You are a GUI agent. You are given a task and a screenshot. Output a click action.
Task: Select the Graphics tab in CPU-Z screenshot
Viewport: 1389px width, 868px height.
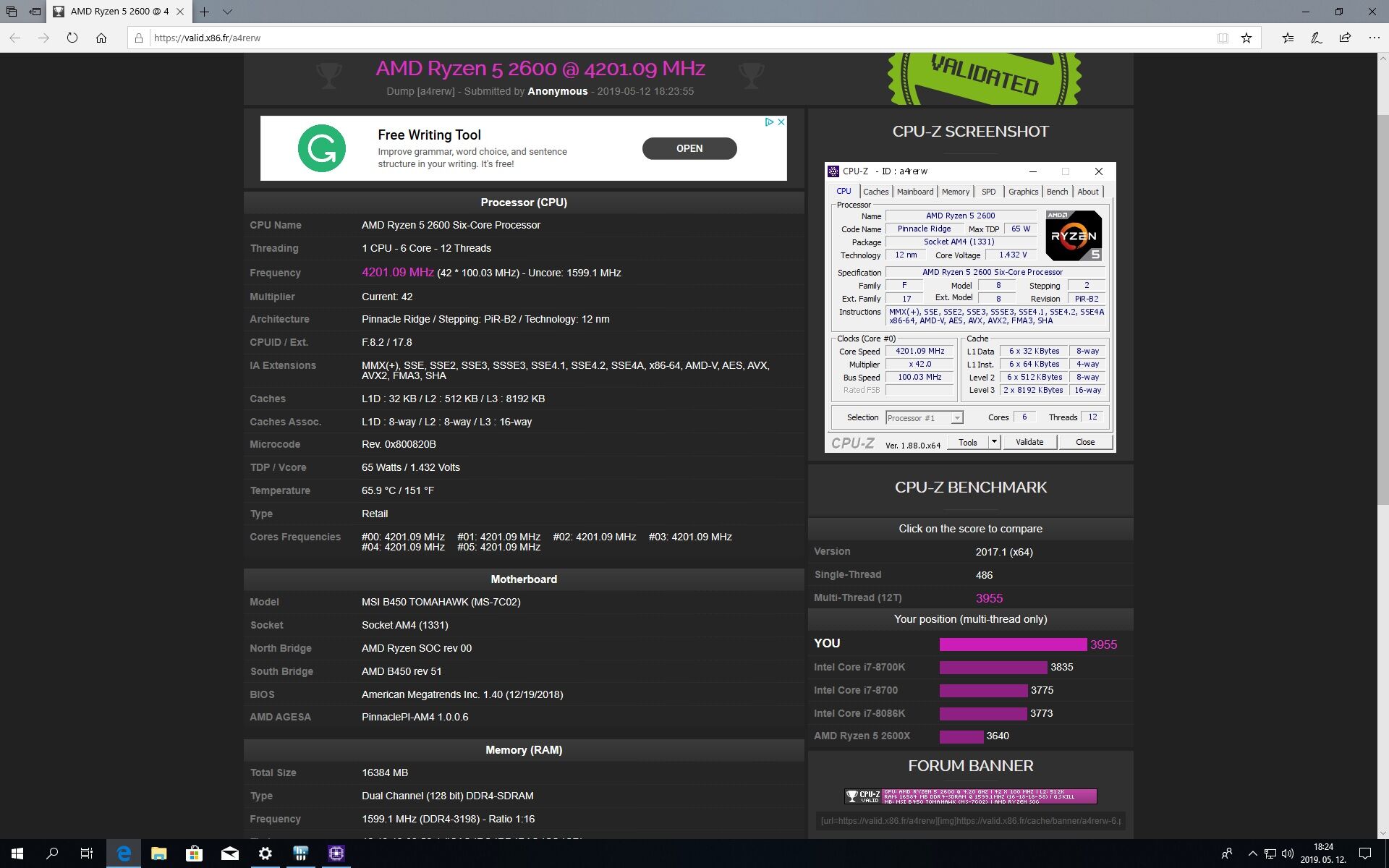(1023, 192)
